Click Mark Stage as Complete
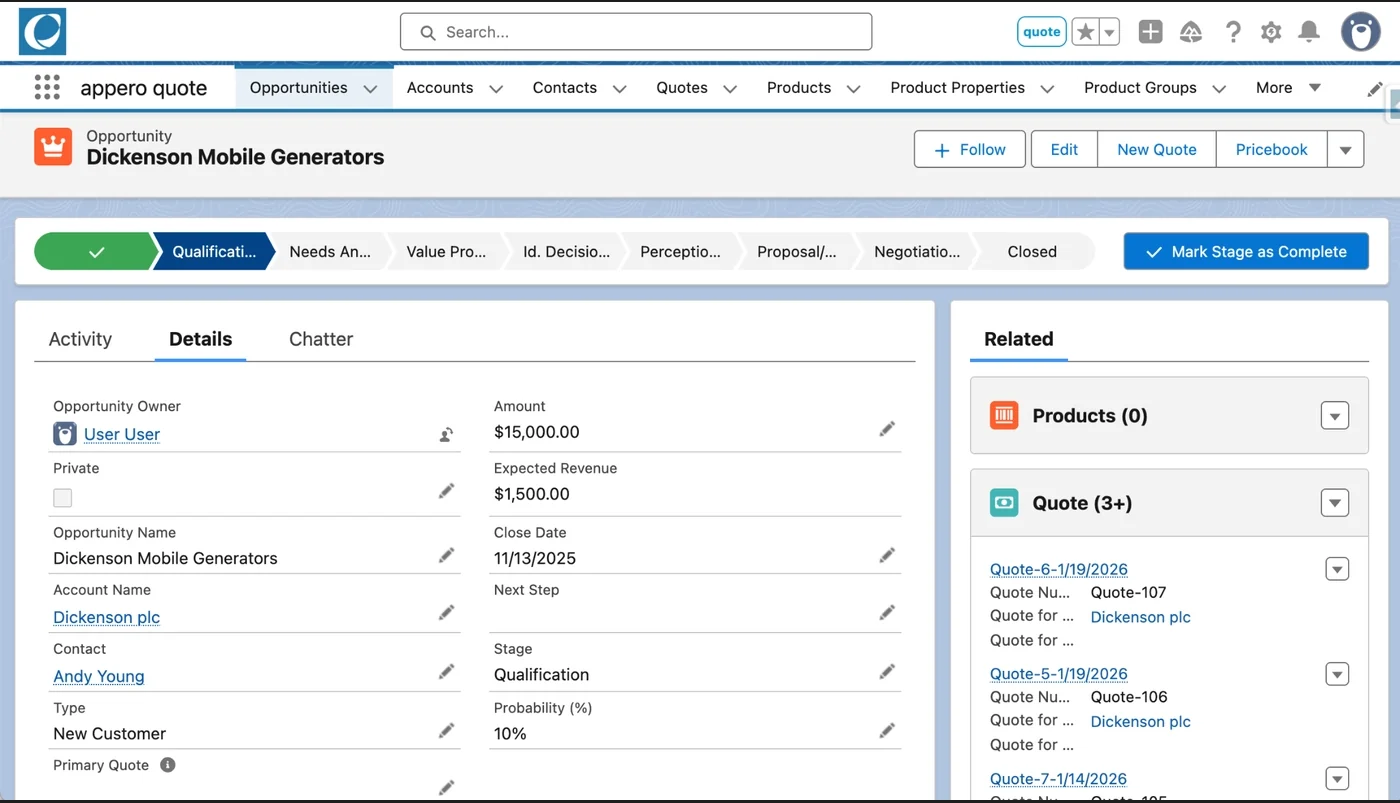 pos(1246,252)
